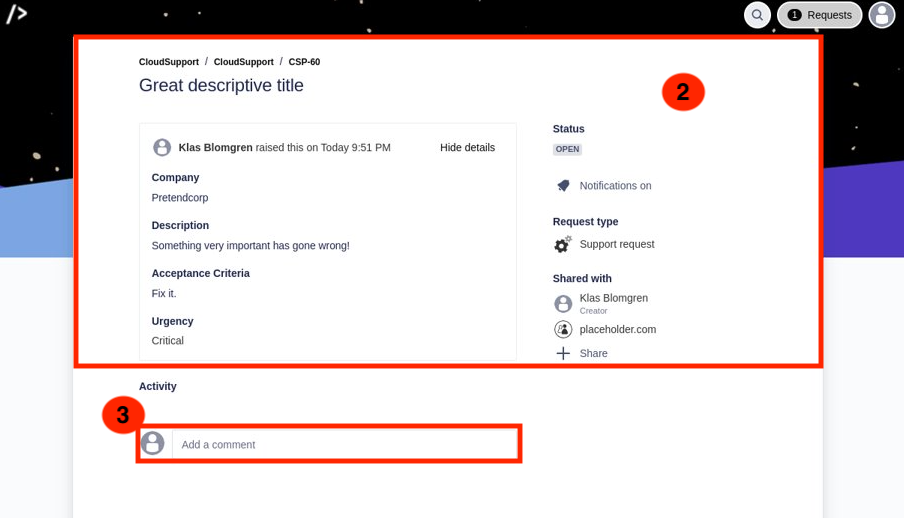Click the reporter avatar beside 'raised this on'

click(162, 148)
